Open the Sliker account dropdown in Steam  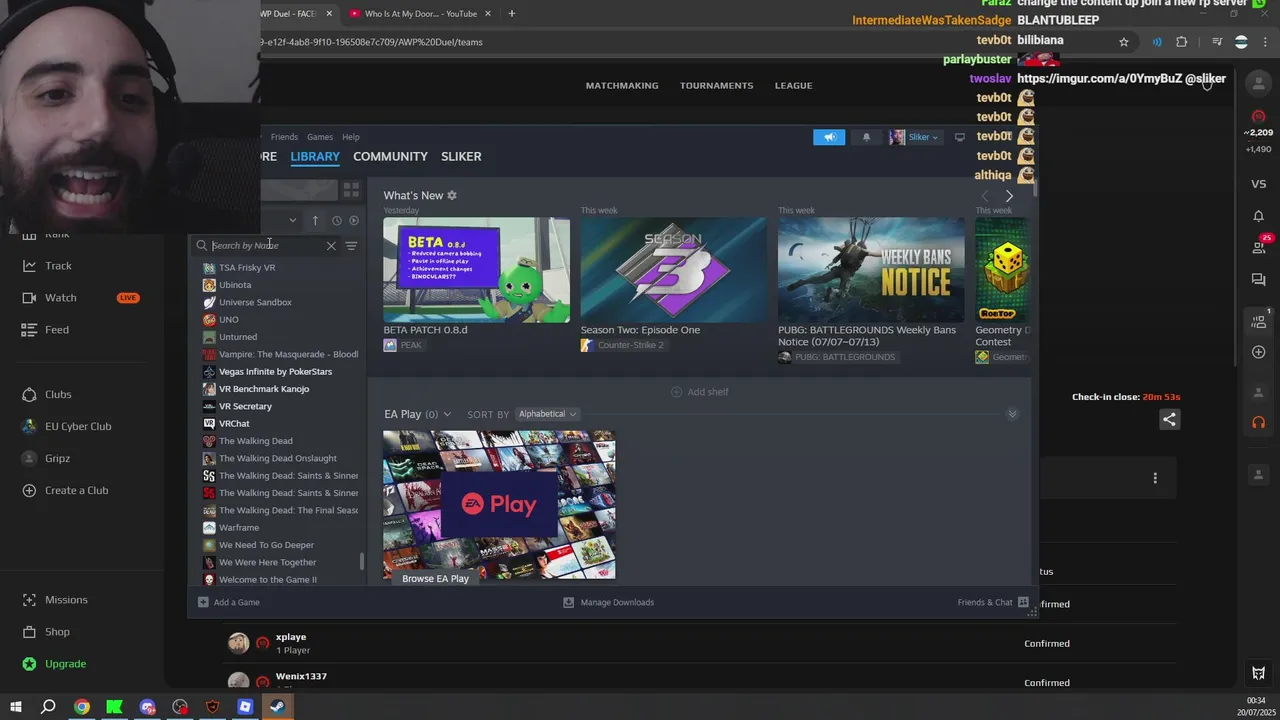(915, 137)
